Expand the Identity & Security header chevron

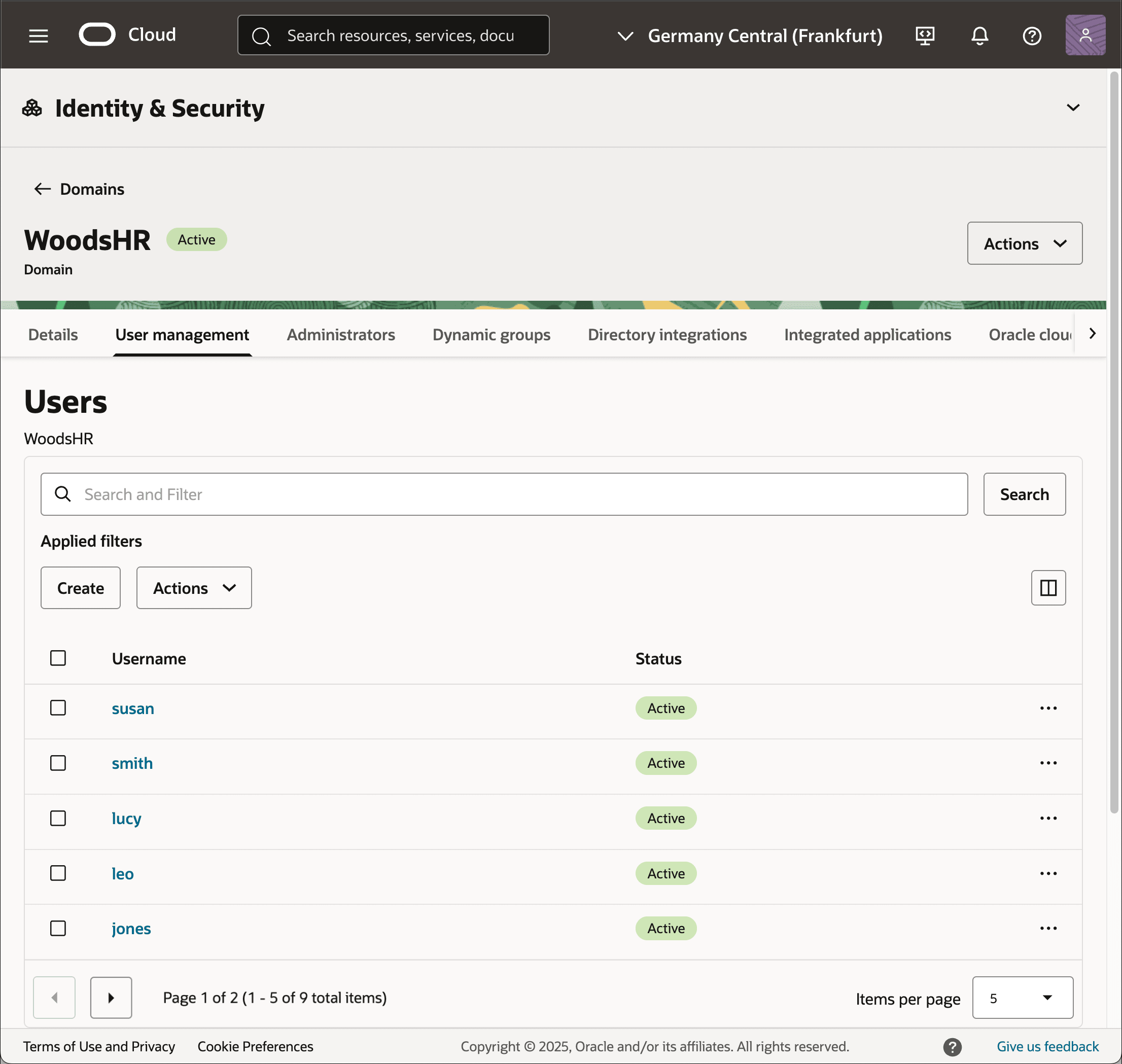pos(1073,108)
